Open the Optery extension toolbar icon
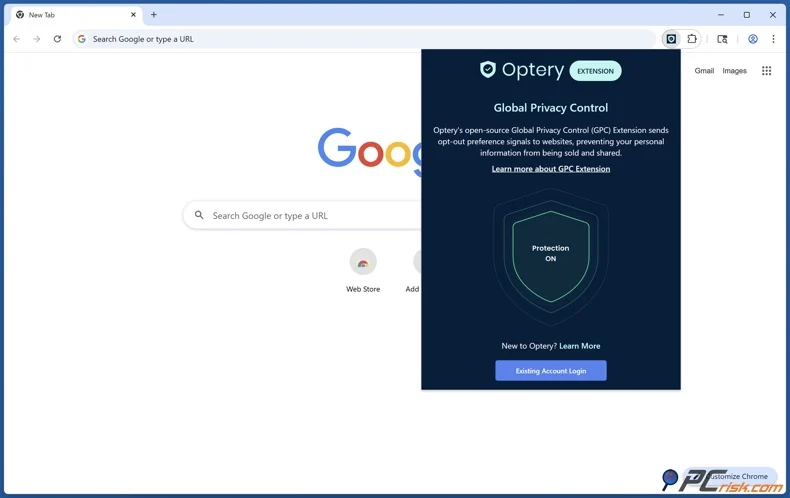This screenshot has height=498, width=790. (671, 39)
